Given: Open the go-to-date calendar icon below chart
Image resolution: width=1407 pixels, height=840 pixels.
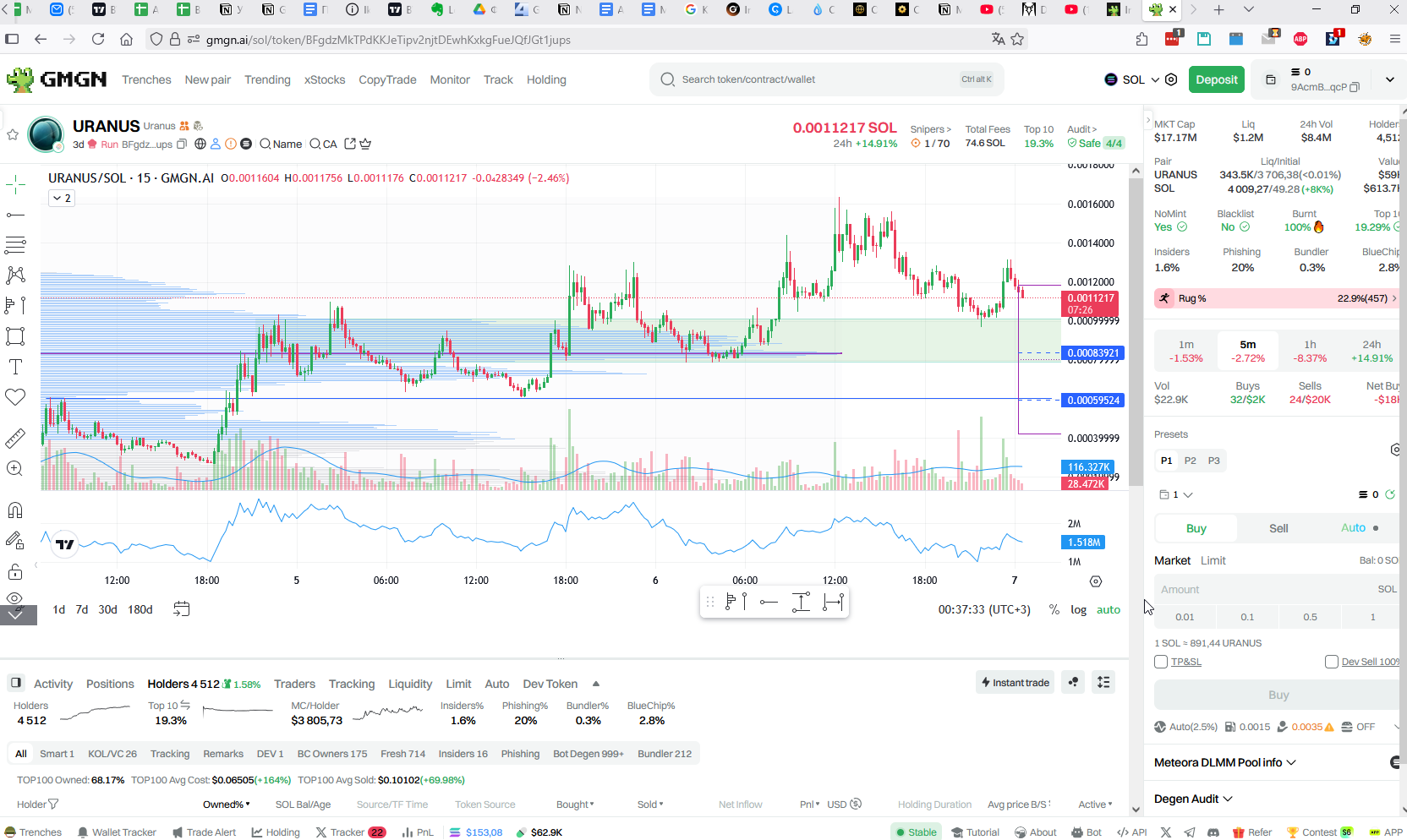Looking at the screenshot, I should (x=181, y=609).
